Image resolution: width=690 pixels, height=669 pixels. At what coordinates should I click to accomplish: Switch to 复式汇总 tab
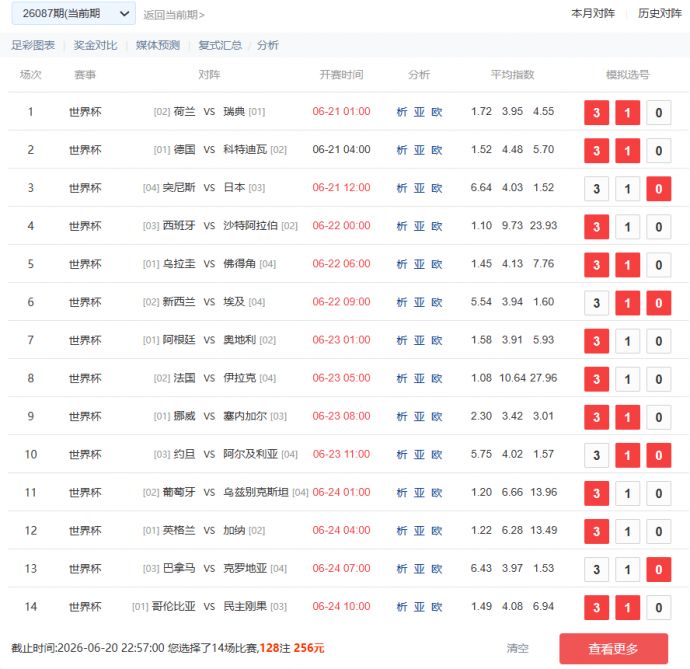[220, 45]
